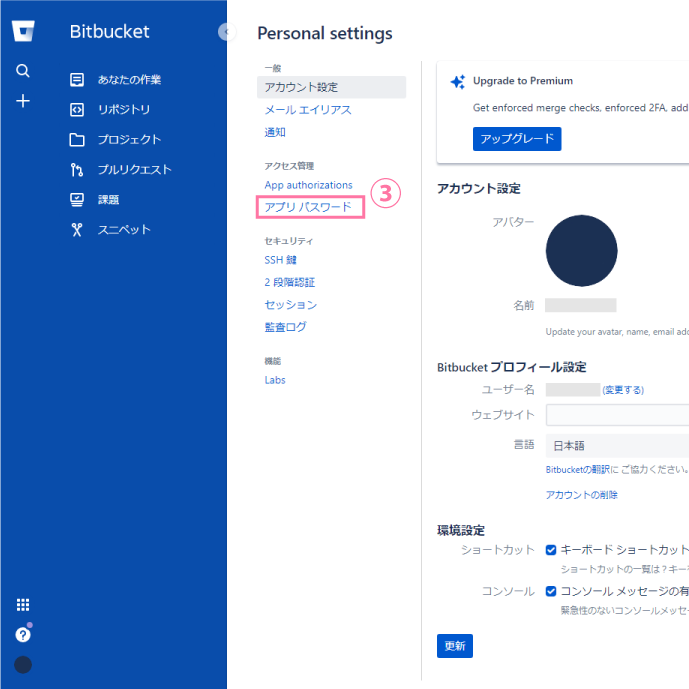The image size is (689, 689).
Task: Open SSH 鍵 settings
Action: [280, 260]
